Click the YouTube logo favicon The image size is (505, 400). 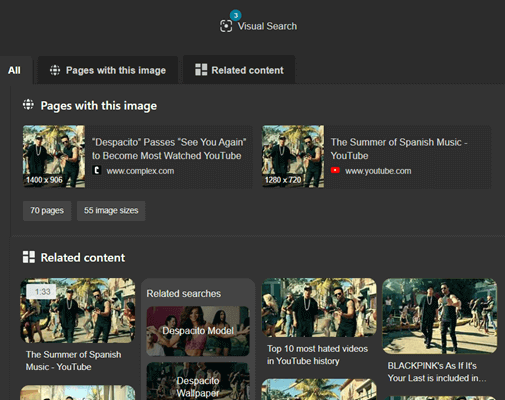(x=335, y=170)
